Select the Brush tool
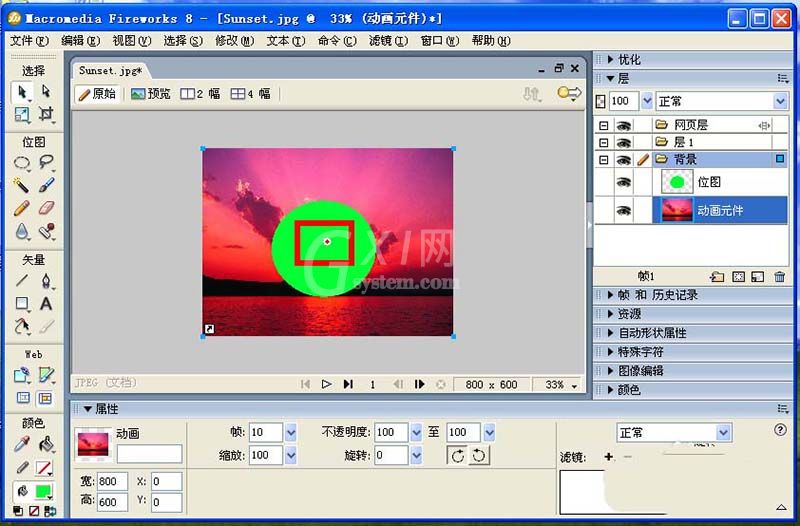 (46, 185)
